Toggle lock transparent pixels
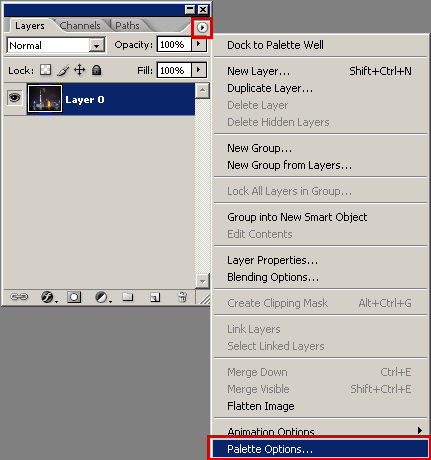 [46, 70]
